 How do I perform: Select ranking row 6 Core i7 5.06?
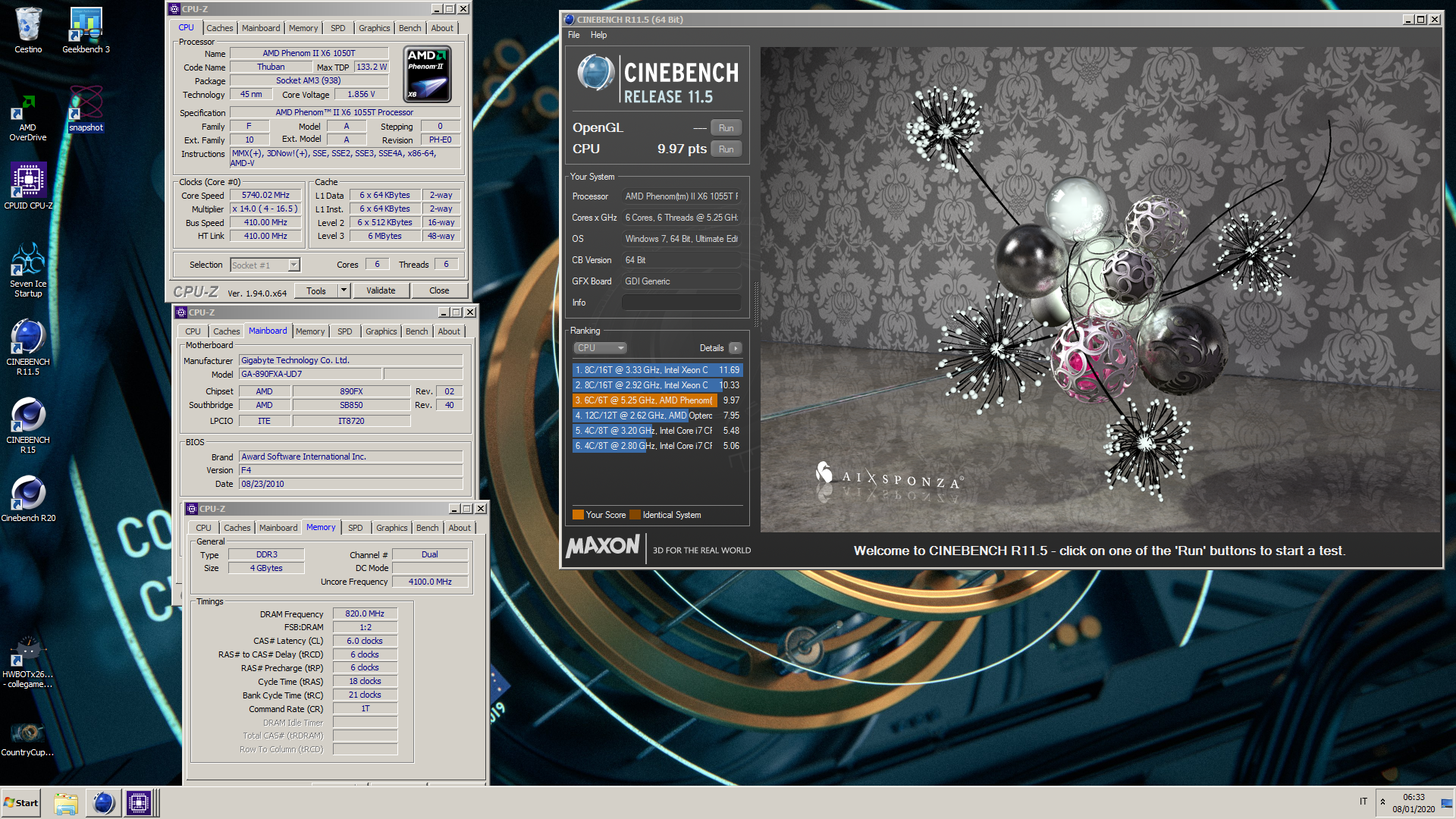pos(657,446)
